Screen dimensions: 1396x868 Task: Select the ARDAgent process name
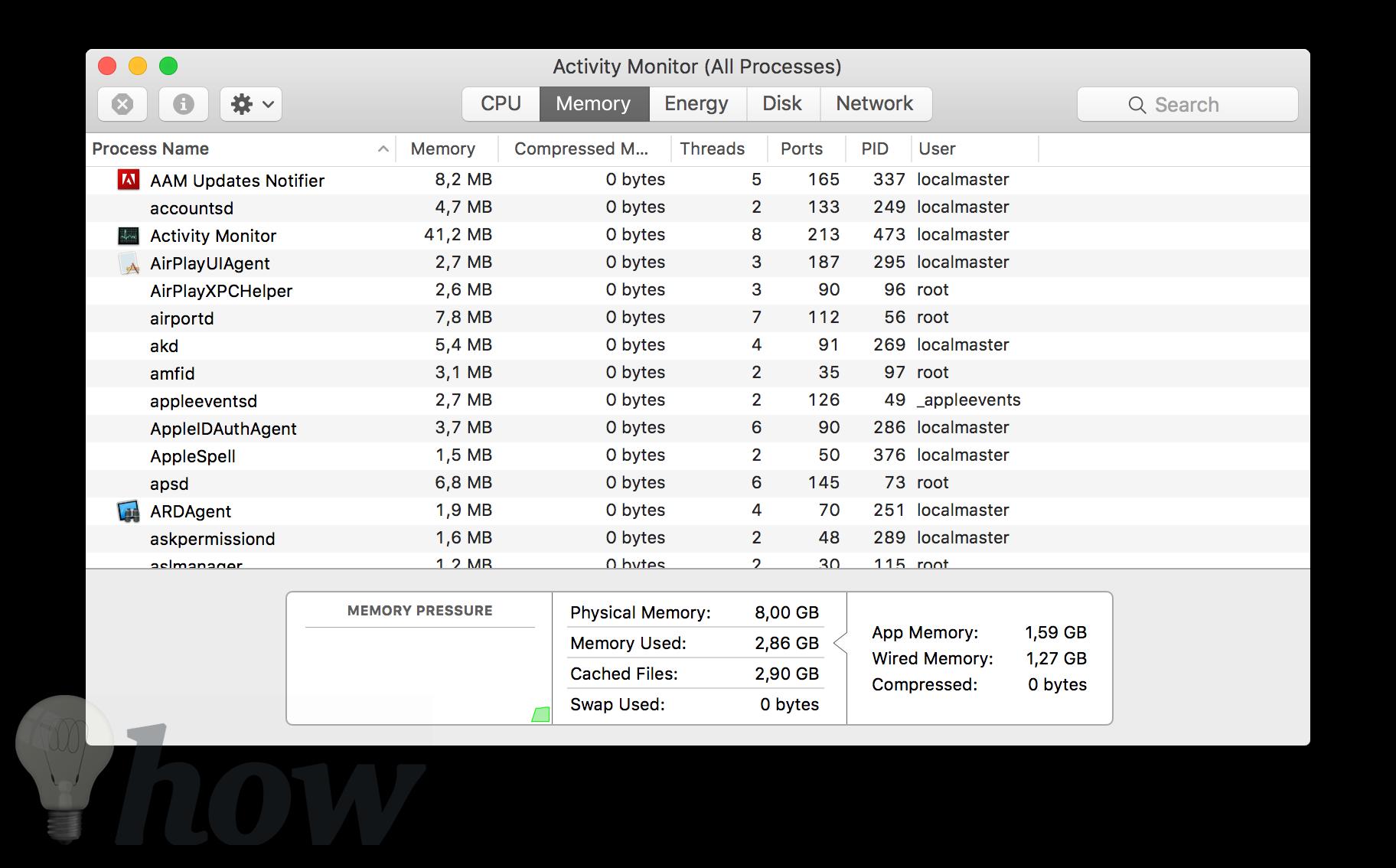[x=191, y=511]
